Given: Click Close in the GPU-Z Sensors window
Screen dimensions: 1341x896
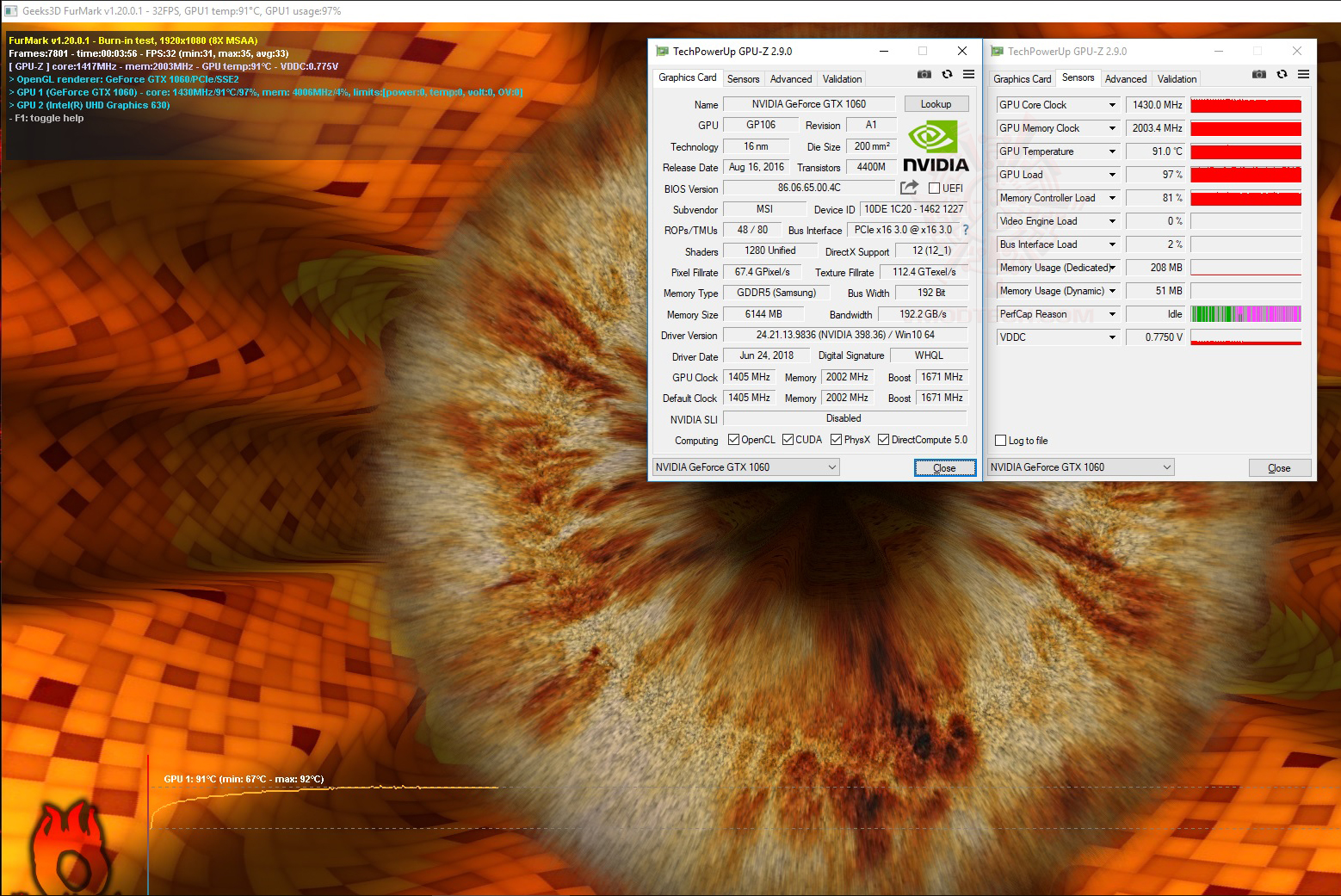Looking at the screenshot, I should click(x=1279, y=468).
